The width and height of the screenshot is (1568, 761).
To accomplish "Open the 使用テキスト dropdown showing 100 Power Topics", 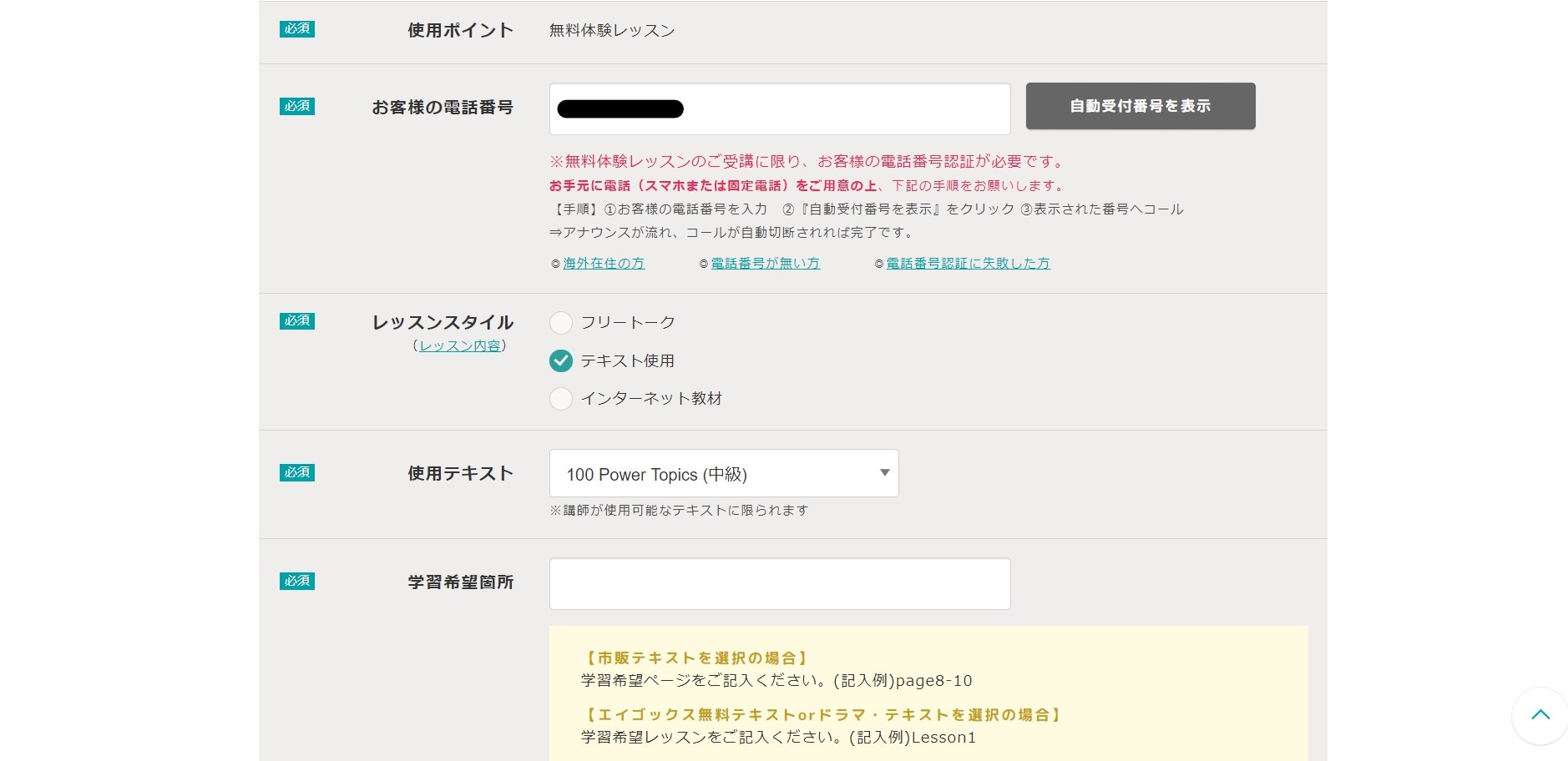I will 723,473.
